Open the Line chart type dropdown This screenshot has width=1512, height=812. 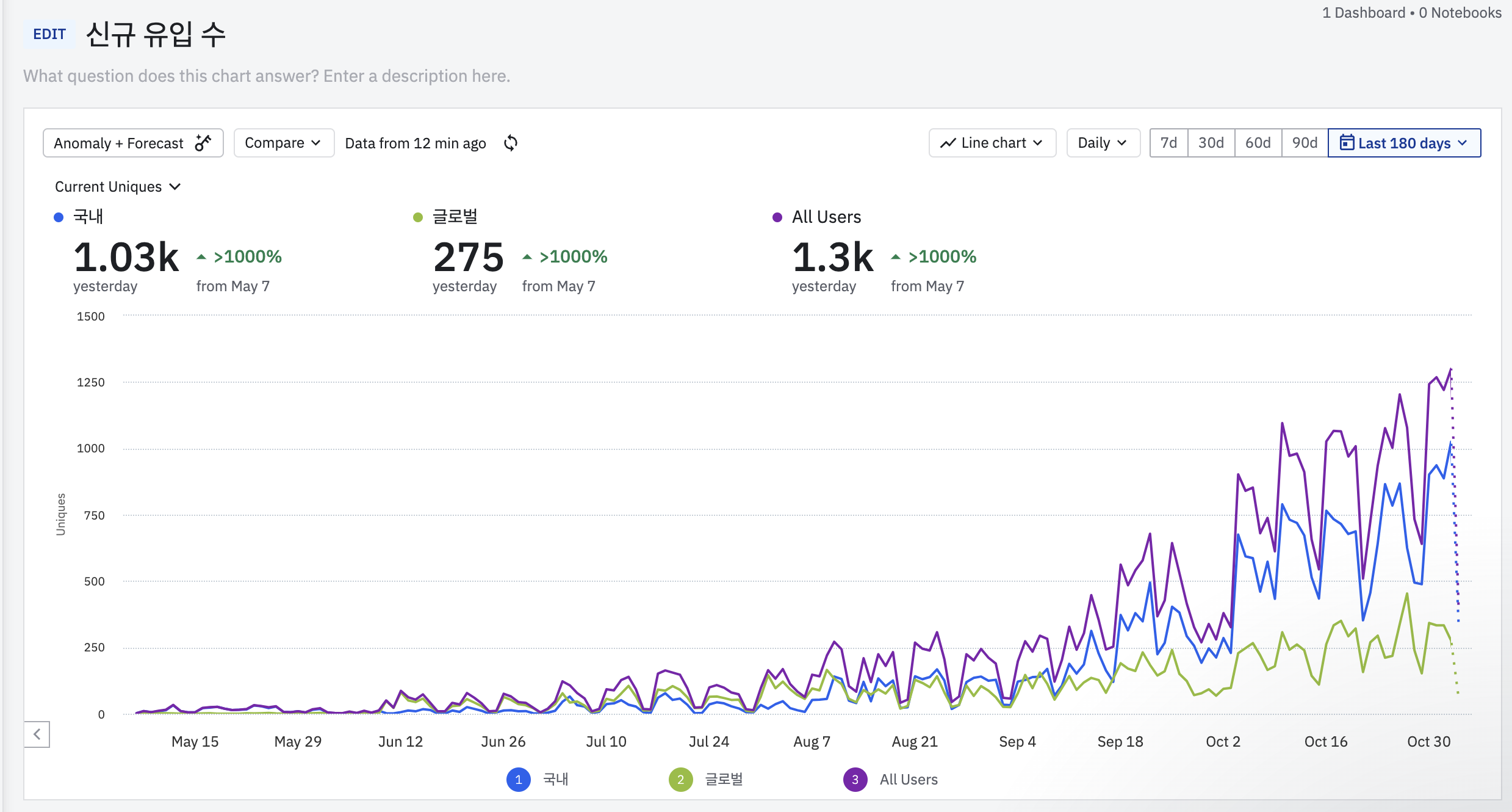pyautogui.click(x=992, y=143)
